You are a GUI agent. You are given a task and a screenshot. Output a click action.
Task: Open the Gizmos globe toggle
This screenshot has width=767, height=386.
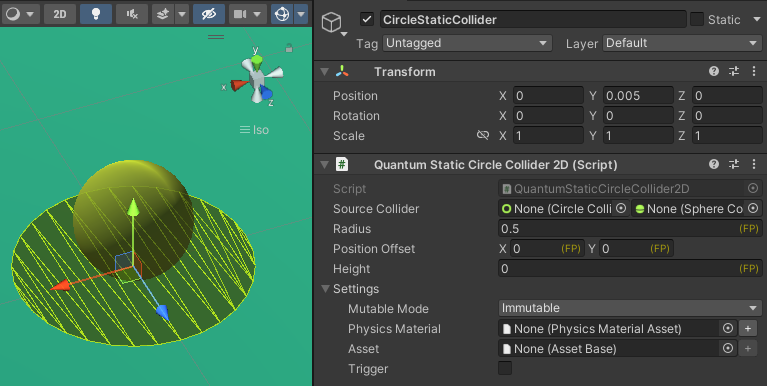282,14
